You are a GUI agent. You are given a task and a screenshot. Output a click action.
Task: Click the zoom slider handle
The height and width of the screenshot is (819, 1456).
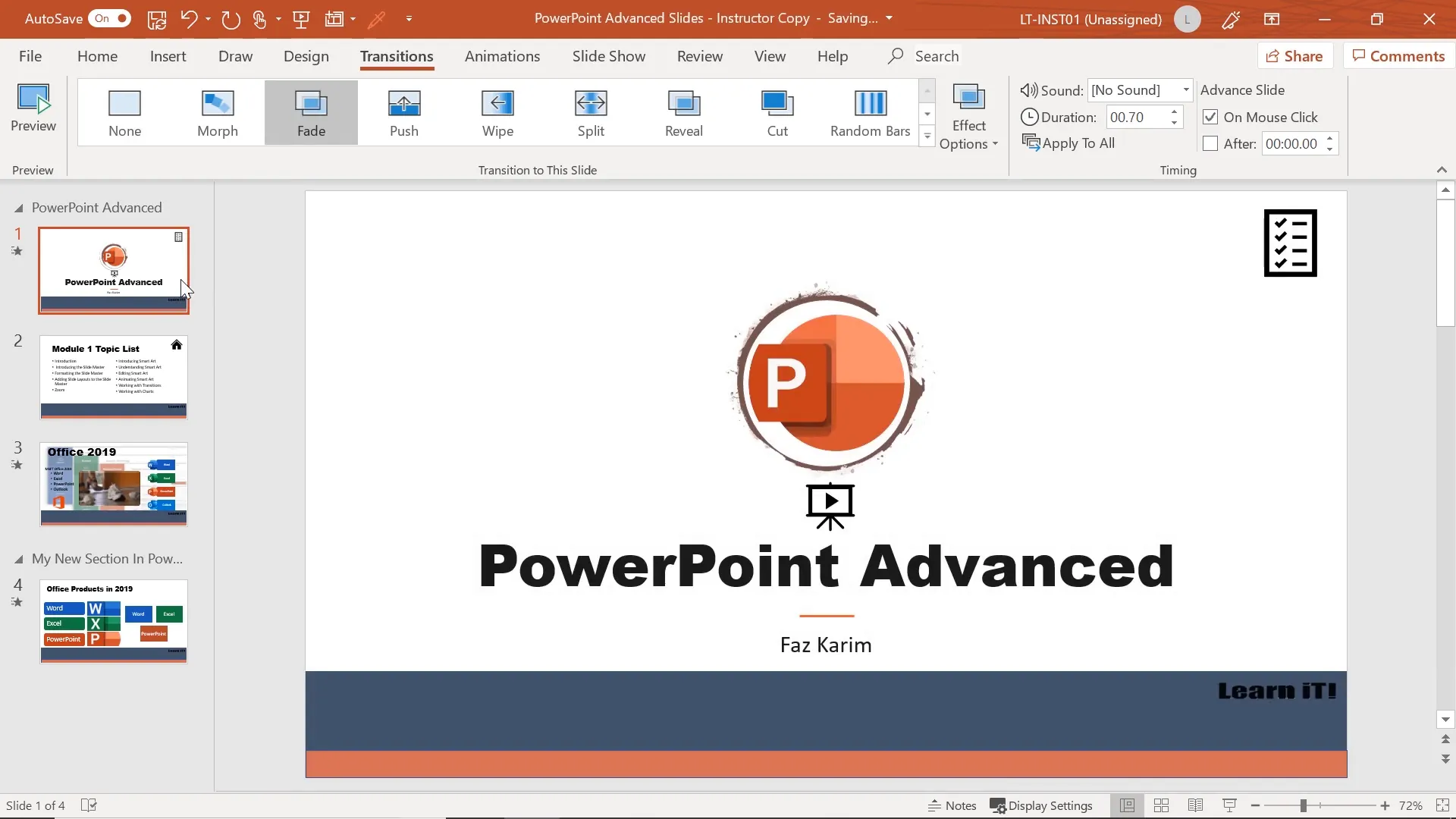[1303, 805]
